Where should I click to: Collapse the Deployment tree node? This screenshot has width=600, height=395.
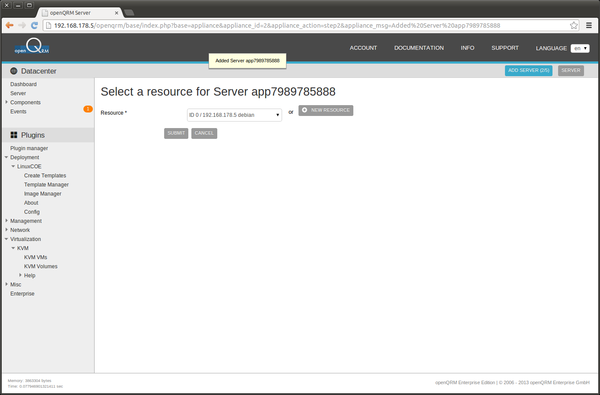click(x=7, y=157)
